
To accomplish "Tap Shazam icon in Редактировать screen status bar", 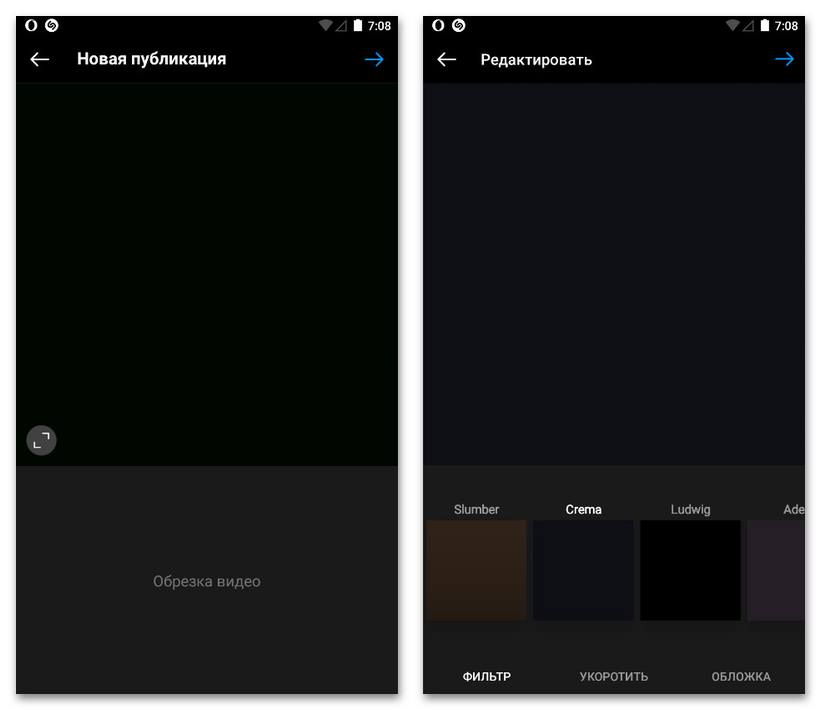I will [458, 25].
